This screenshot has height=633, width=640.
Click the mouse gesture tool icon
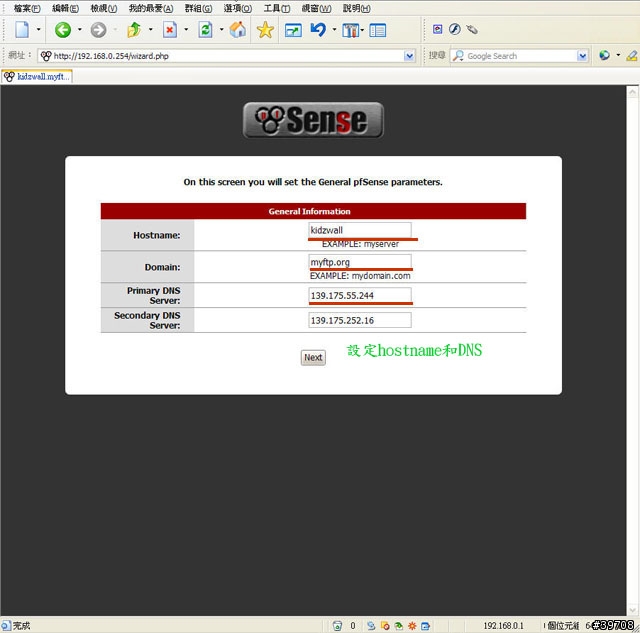point(472,29)
